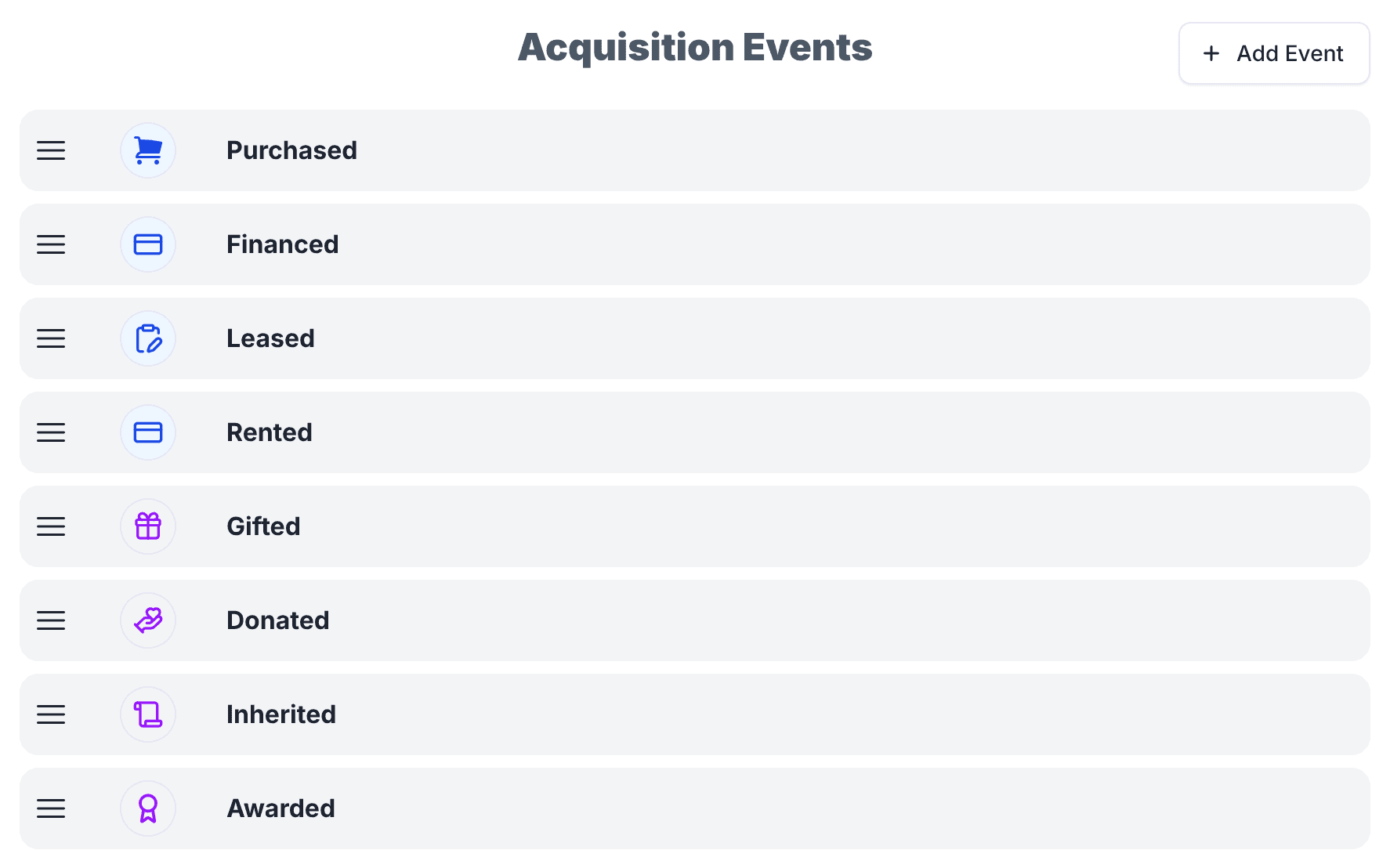
Task: Click the award ribbon icon for Awarded
Action: [x=148, y=808]
